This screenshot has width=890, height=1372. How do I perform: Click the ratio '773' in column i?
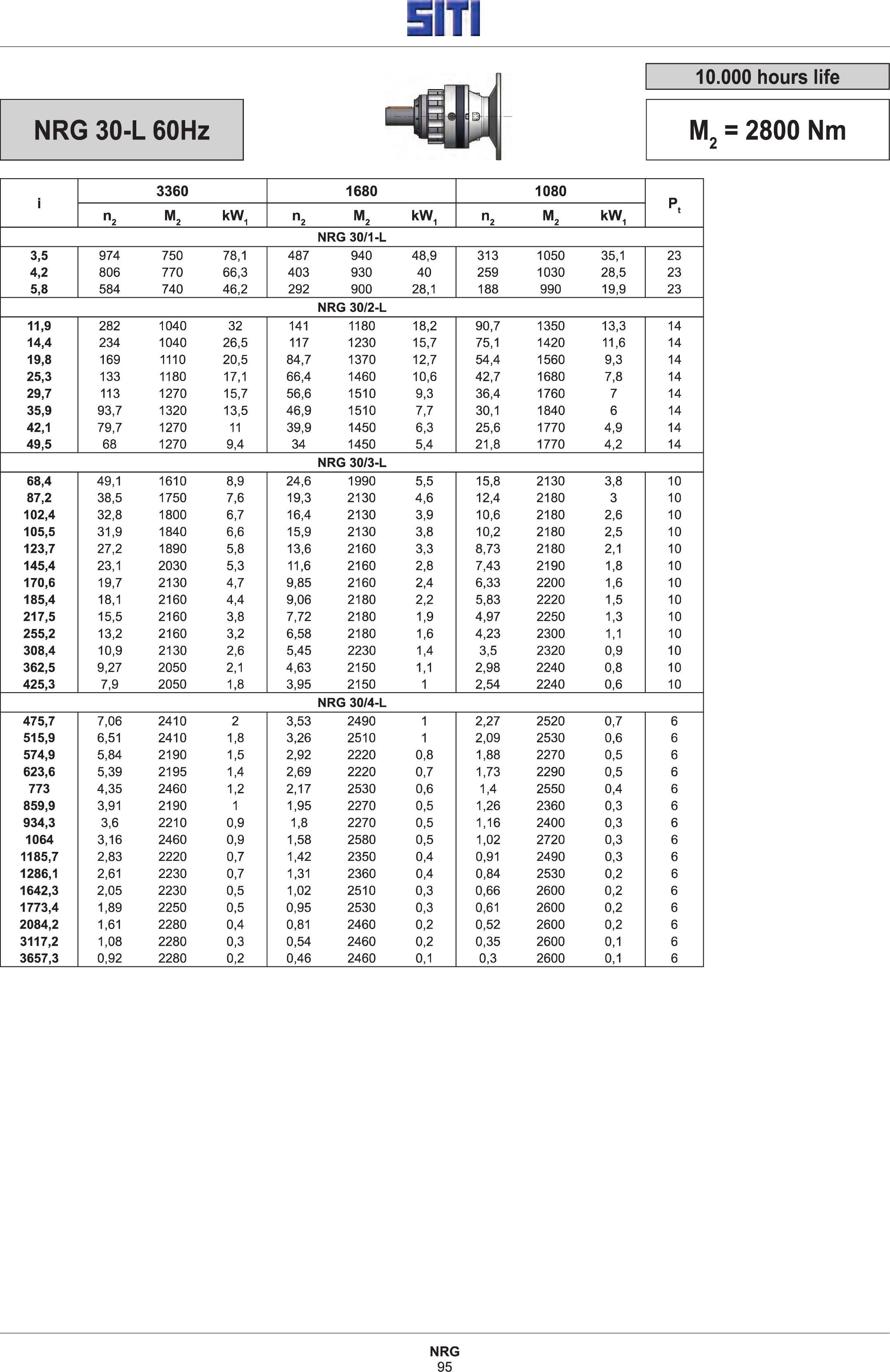coord(39,789)
